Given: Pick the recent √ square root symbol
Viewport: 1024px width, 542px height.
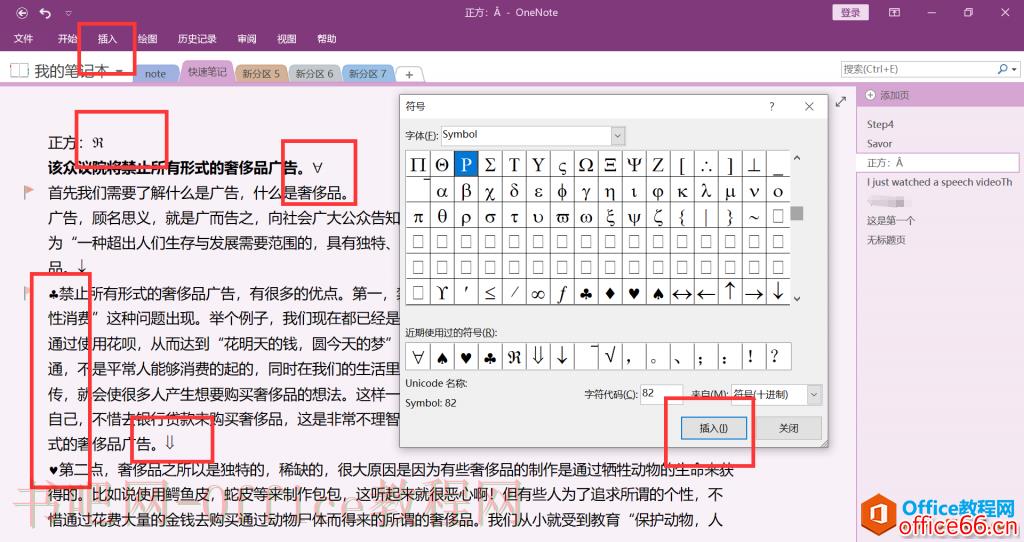Looking at the screenshot, I should pos(610,357).
